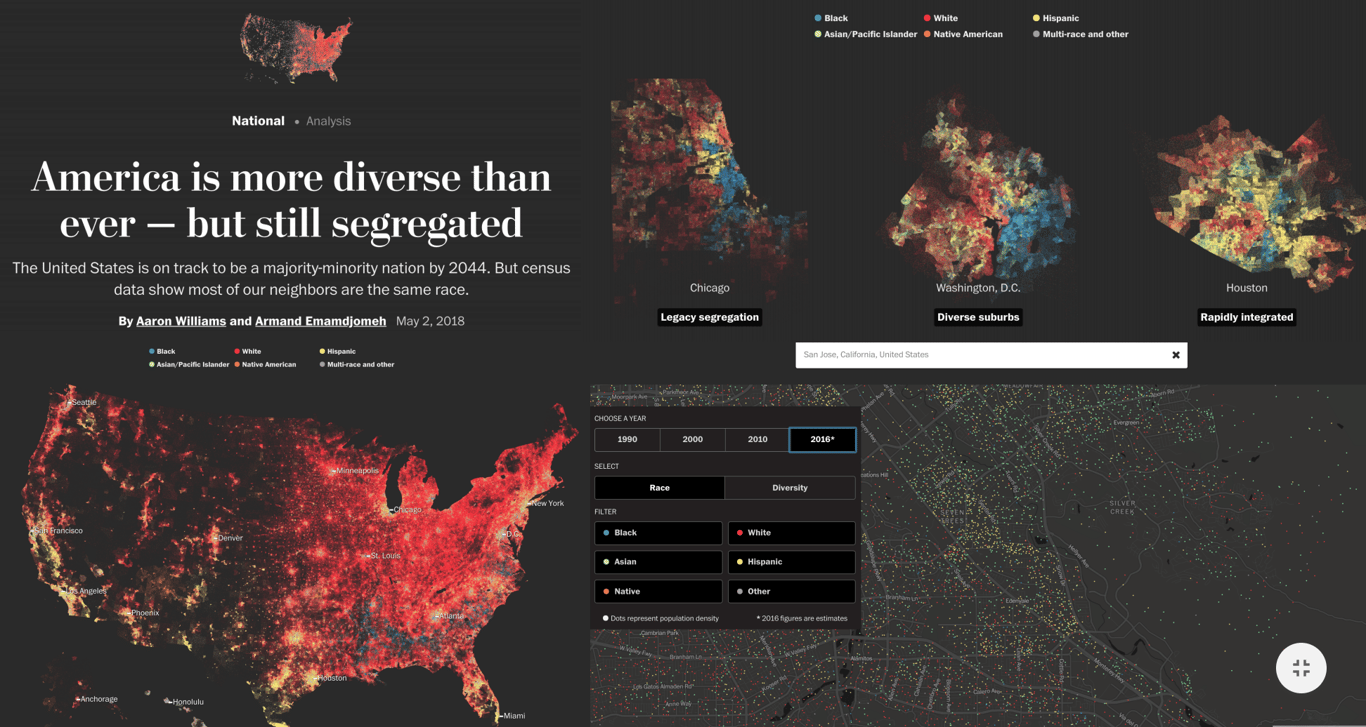Select the 2000 year option
Screen dimensions: 1366x727
pyautogui.click(x=692, y=439)
